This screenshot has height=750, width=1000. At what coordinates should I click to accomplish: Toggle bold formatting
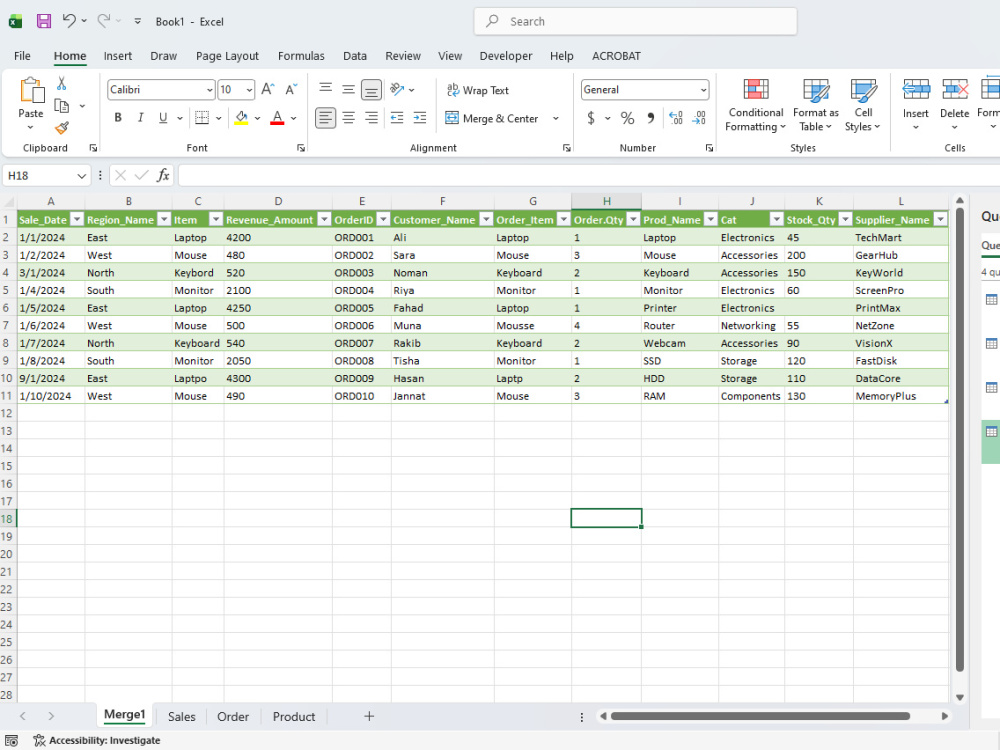tap(116, 118)
